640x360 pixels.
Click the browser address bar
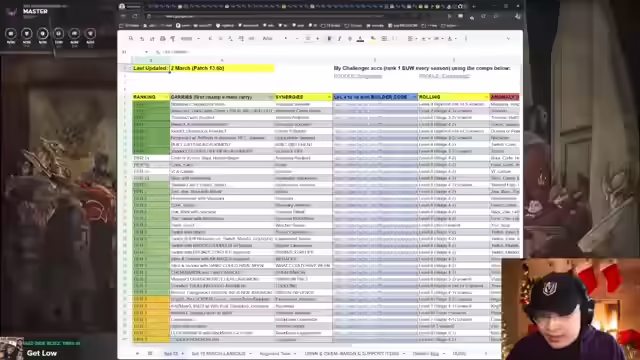point(294,16)
